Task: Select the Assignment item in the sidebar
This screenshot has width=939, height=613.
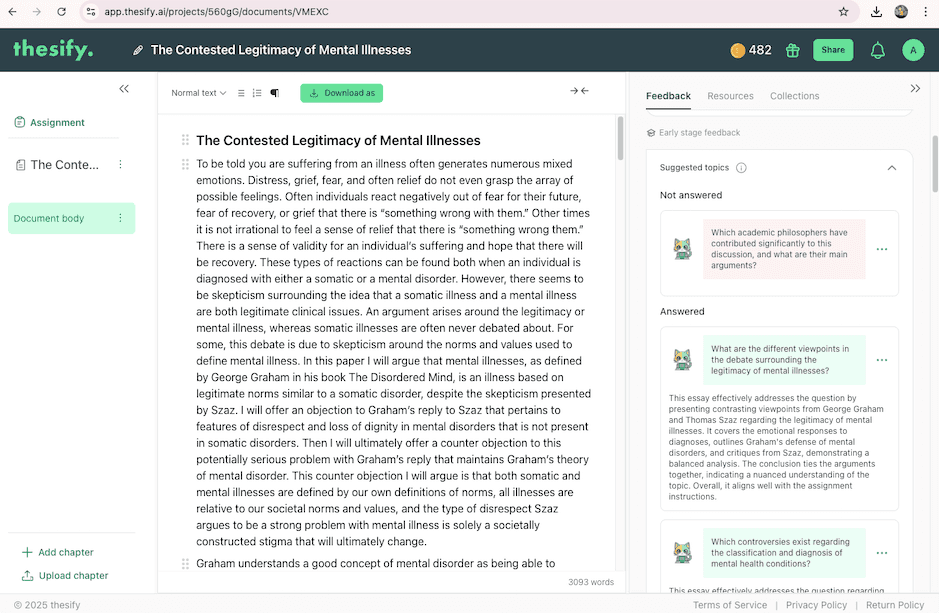Action: [55, 122]
